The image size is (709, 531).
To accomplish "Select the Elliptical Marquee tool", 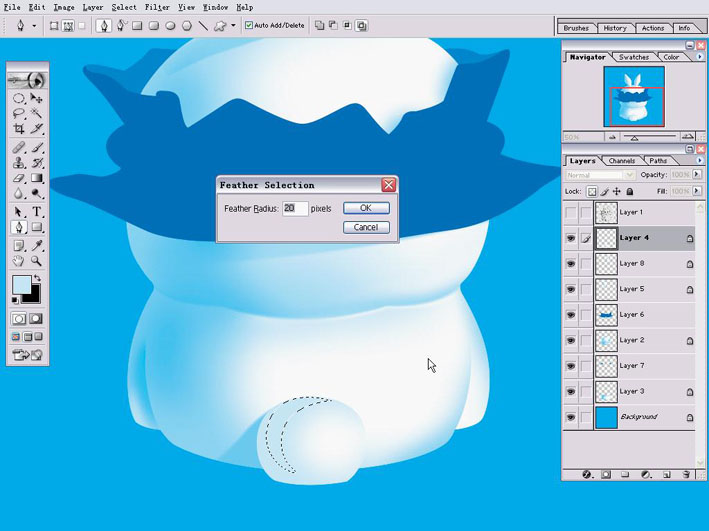I will (19, 98).
